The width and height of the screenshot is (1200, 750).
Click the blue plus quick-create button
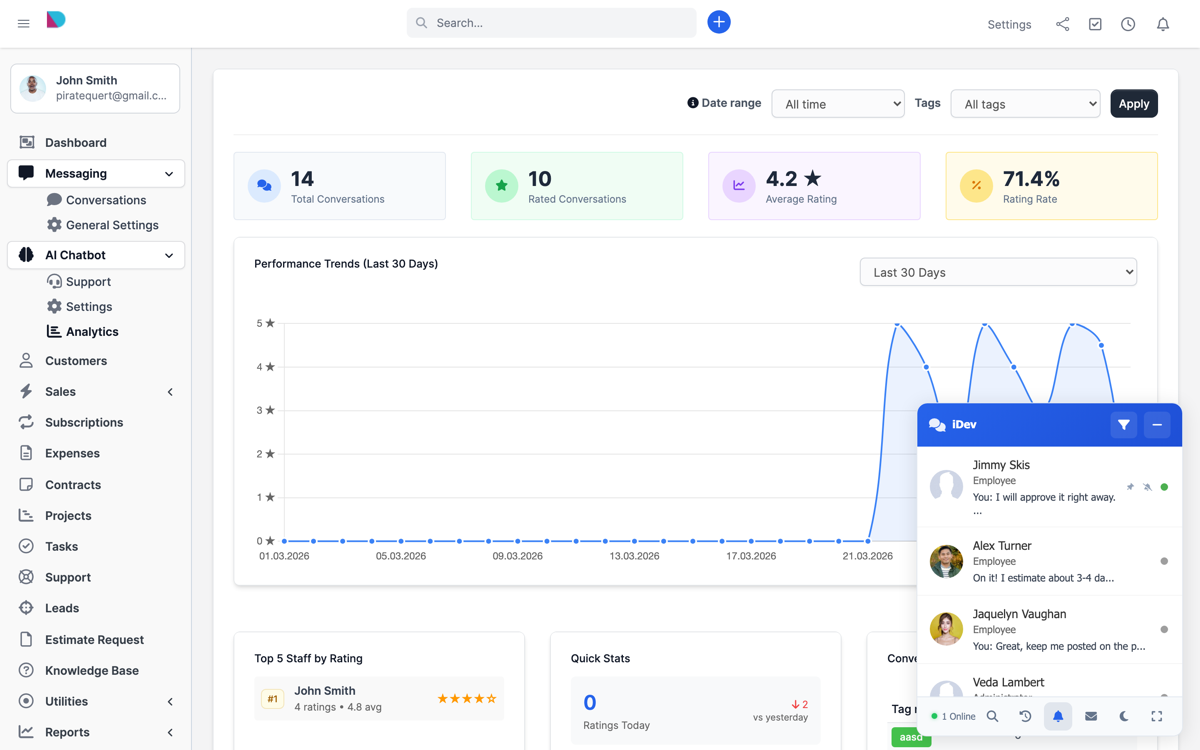[719, 22]
